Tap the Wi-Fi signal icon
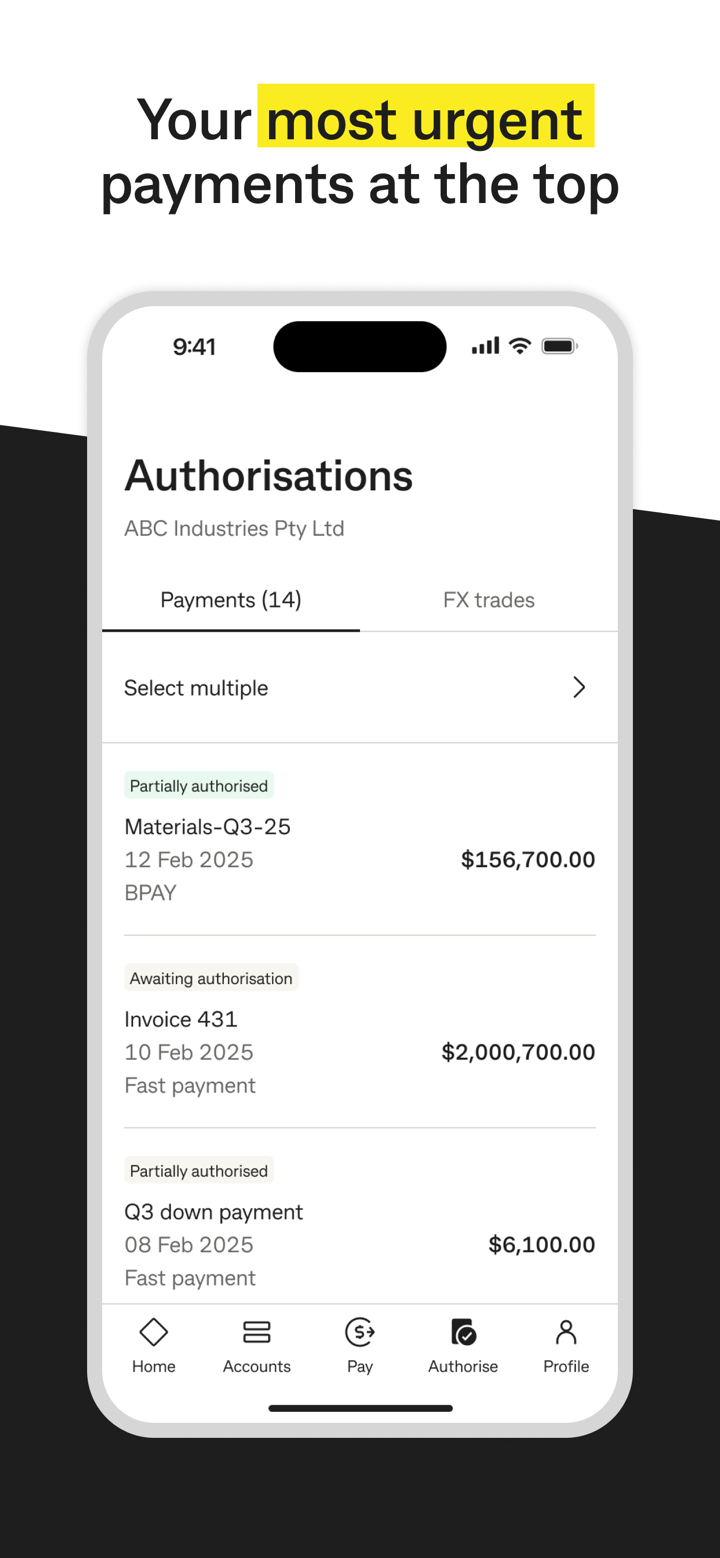 click(x=519, y=346)
